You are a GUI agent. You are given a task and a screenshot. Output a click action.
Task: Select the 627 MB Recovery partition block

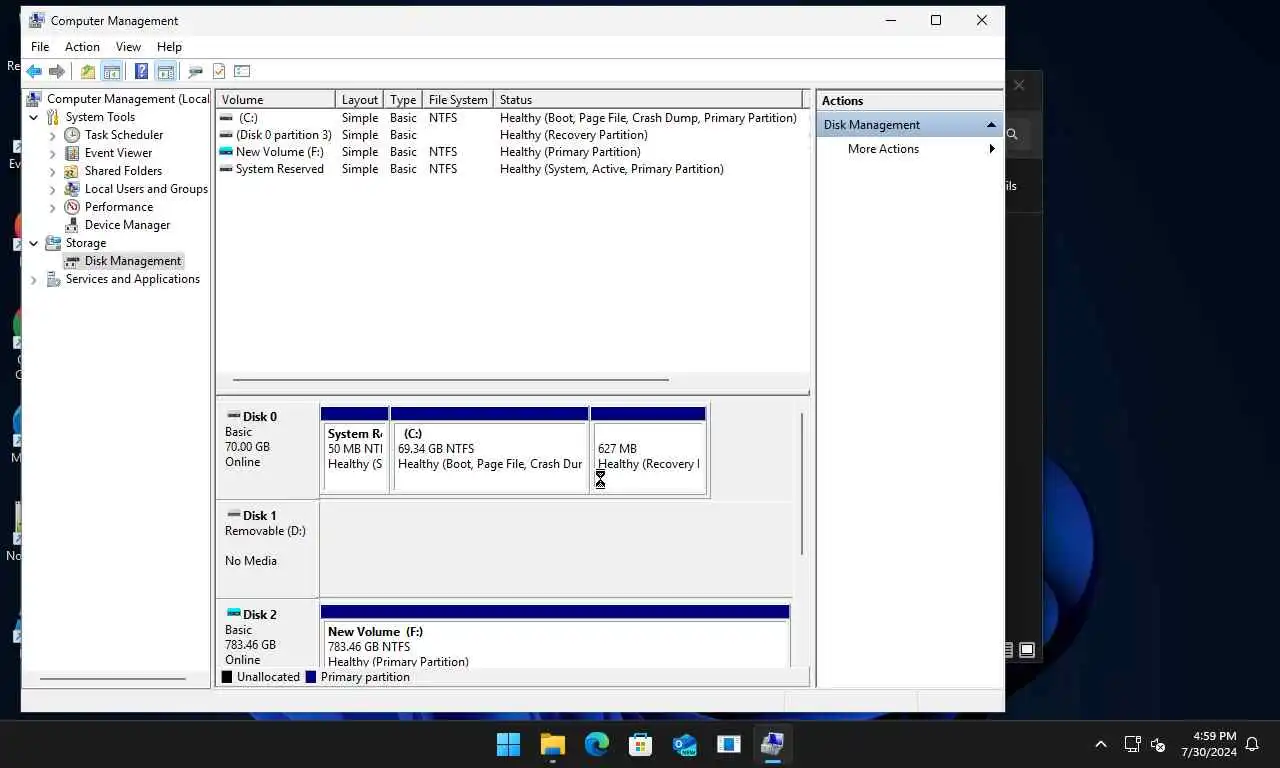pyautogui.click(x=648, y=450)
